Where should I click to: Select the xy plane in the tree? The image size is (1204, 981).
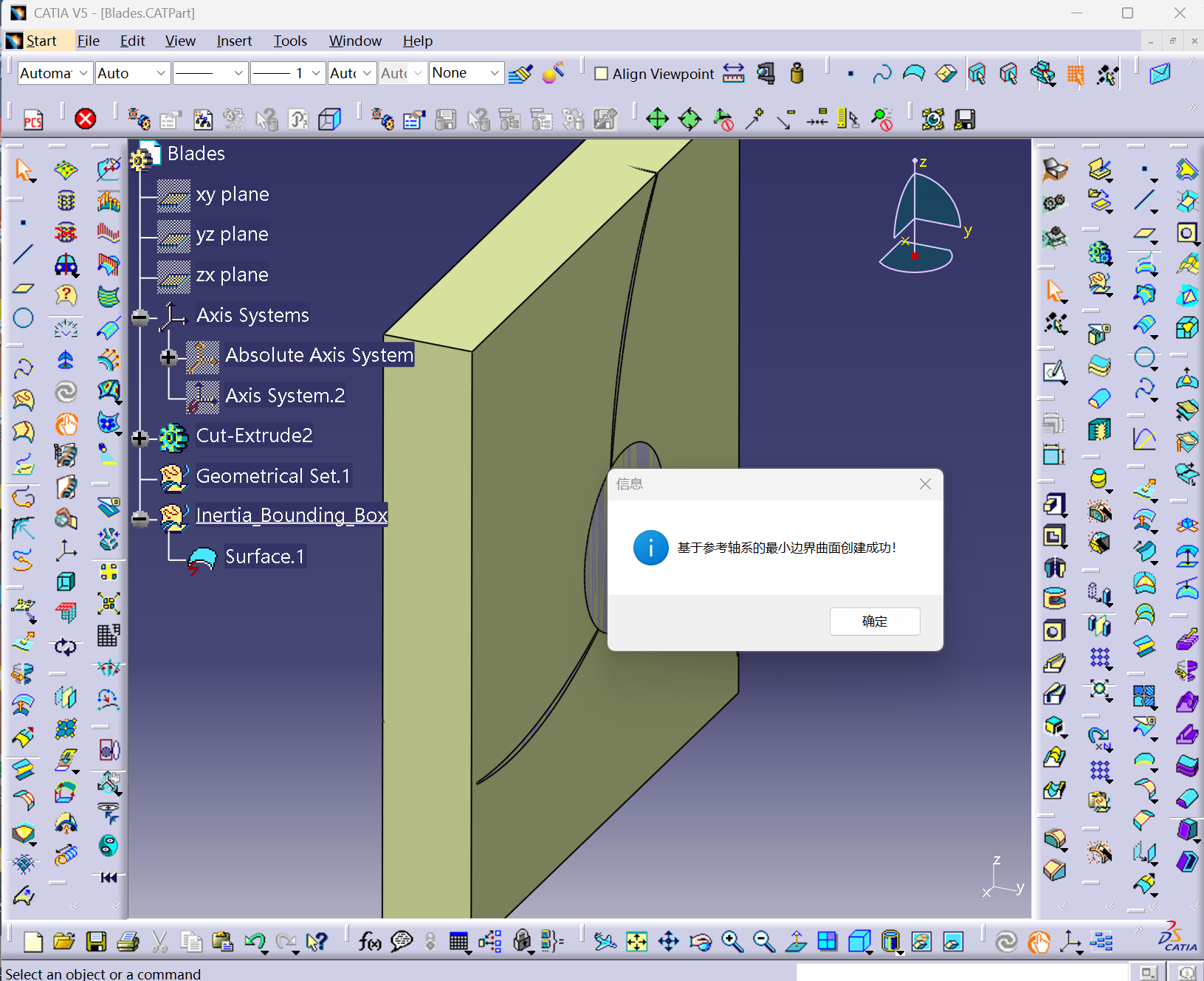[233, 194]
